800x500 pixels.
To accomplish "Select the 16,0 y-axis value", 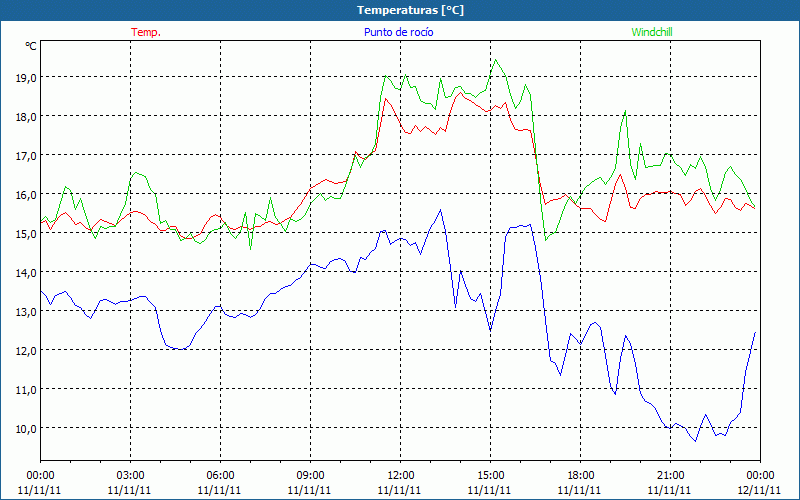I will click(26, 194).
